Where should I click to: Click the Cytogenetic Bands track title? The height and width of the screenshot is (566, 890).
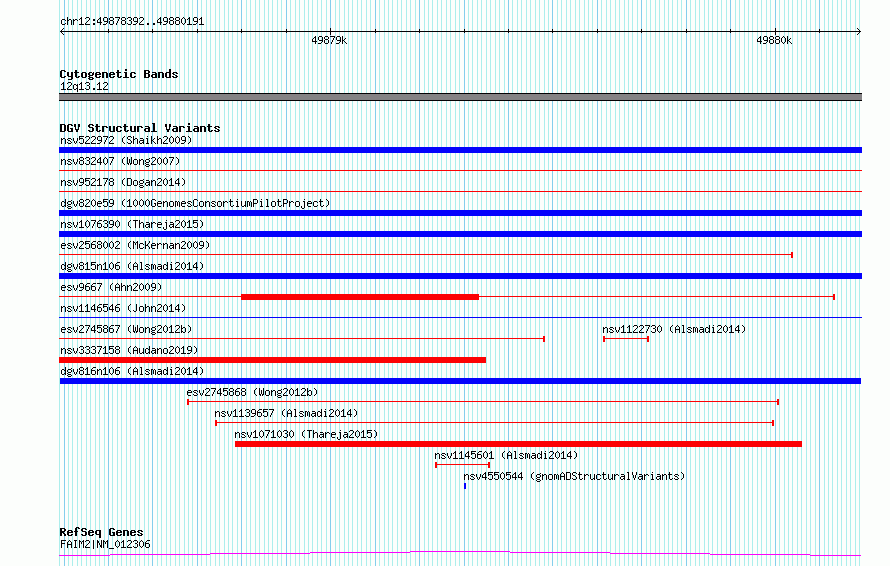point(119,74)
